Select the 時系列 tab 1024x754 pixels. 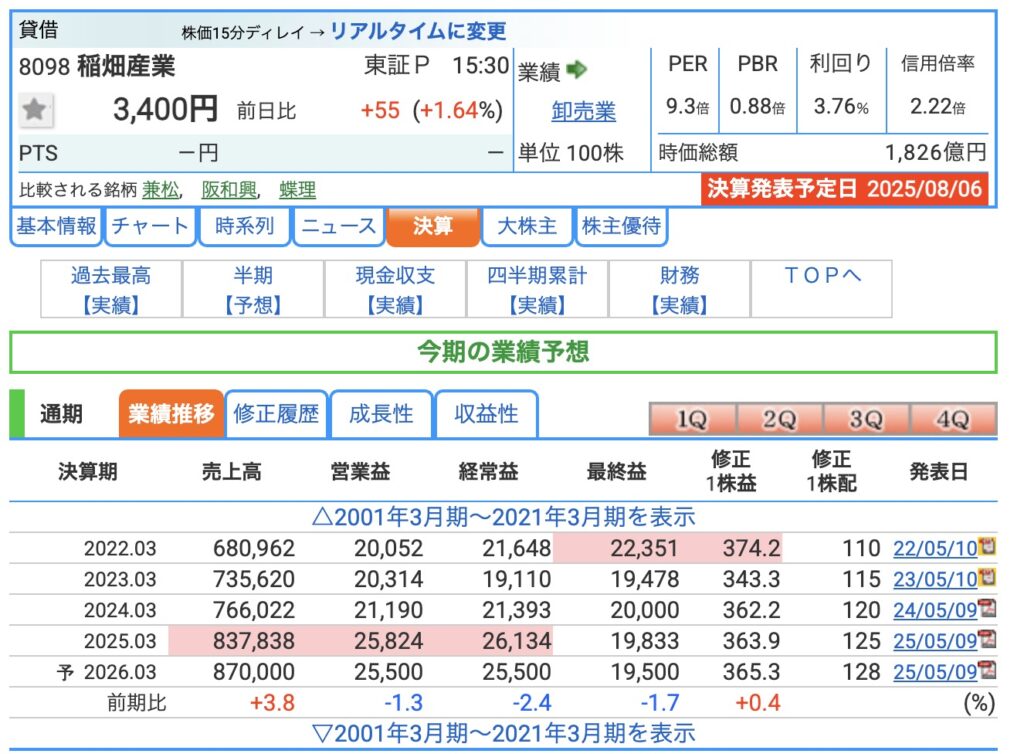click(x=244, y=227)
